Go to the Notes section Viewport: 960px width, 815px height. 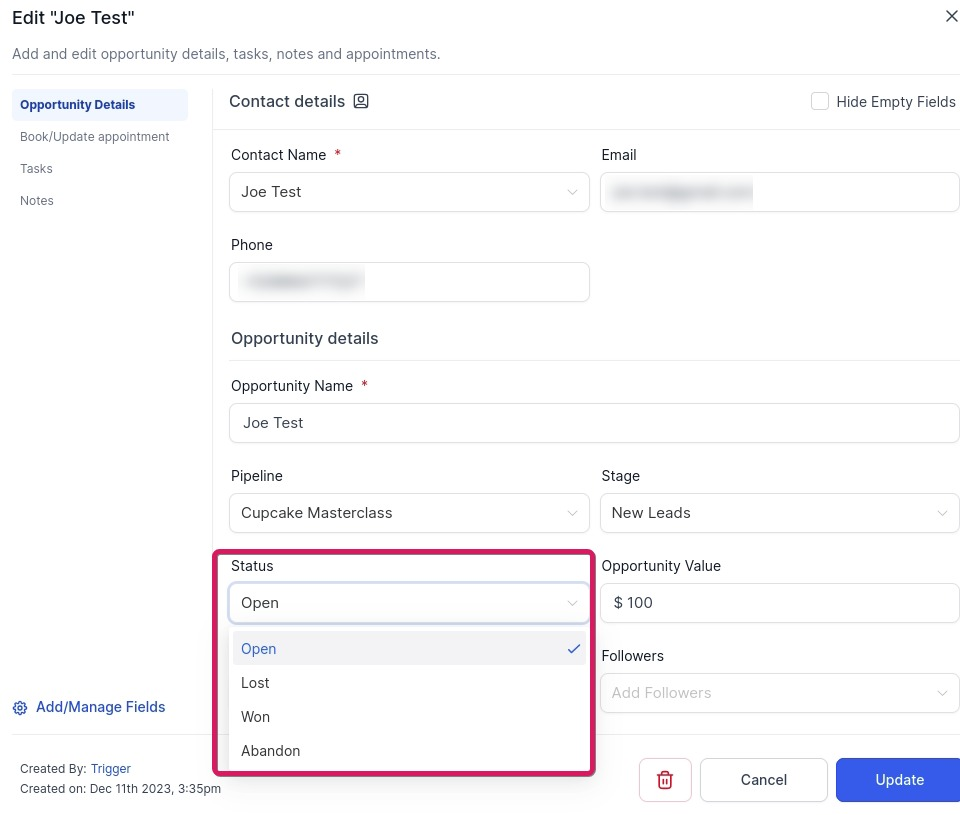click(37, 200)
